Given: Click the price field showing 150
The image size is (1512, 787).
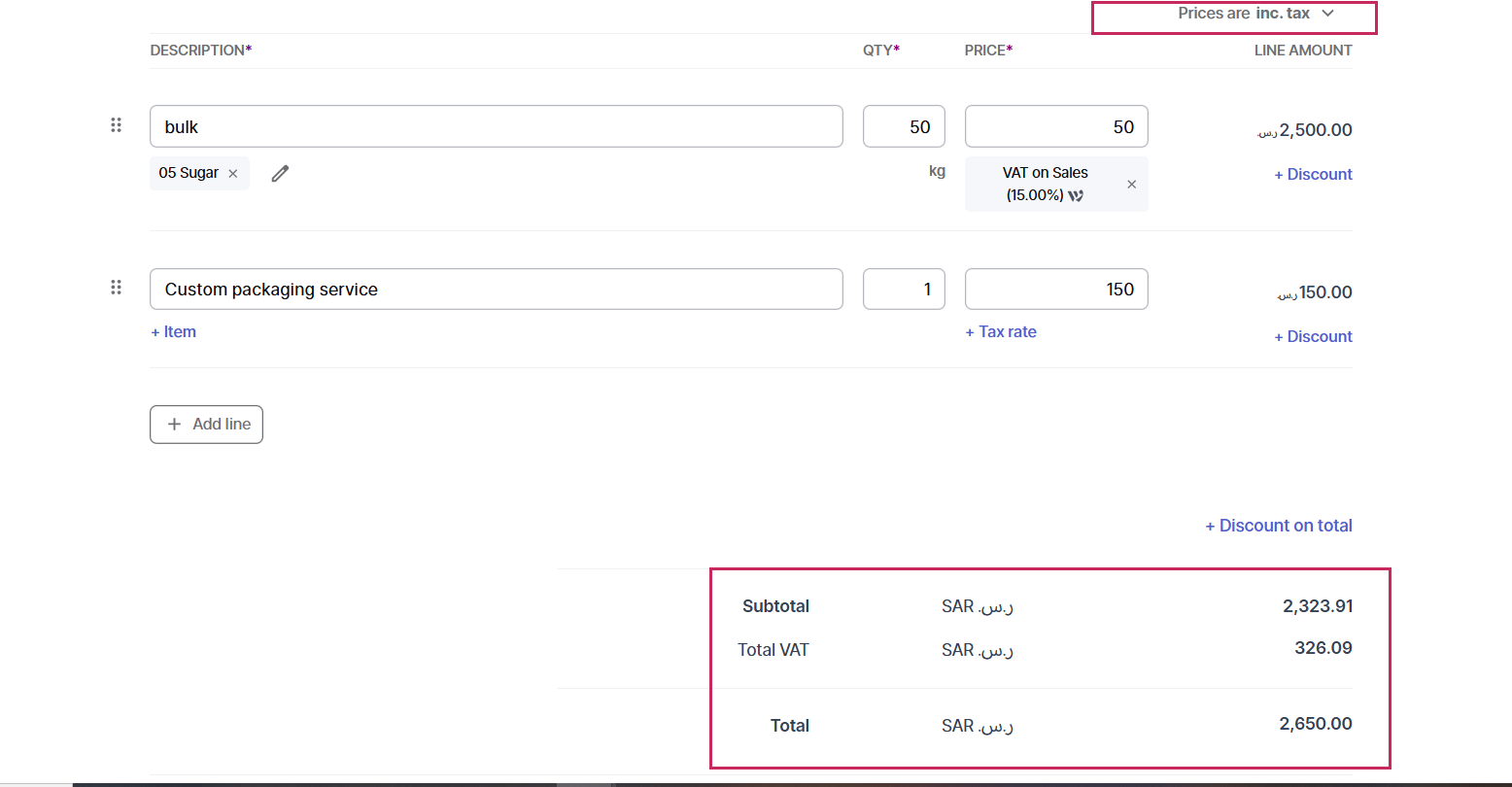Looking at the screenshot, I should (x=1056, y=290).
